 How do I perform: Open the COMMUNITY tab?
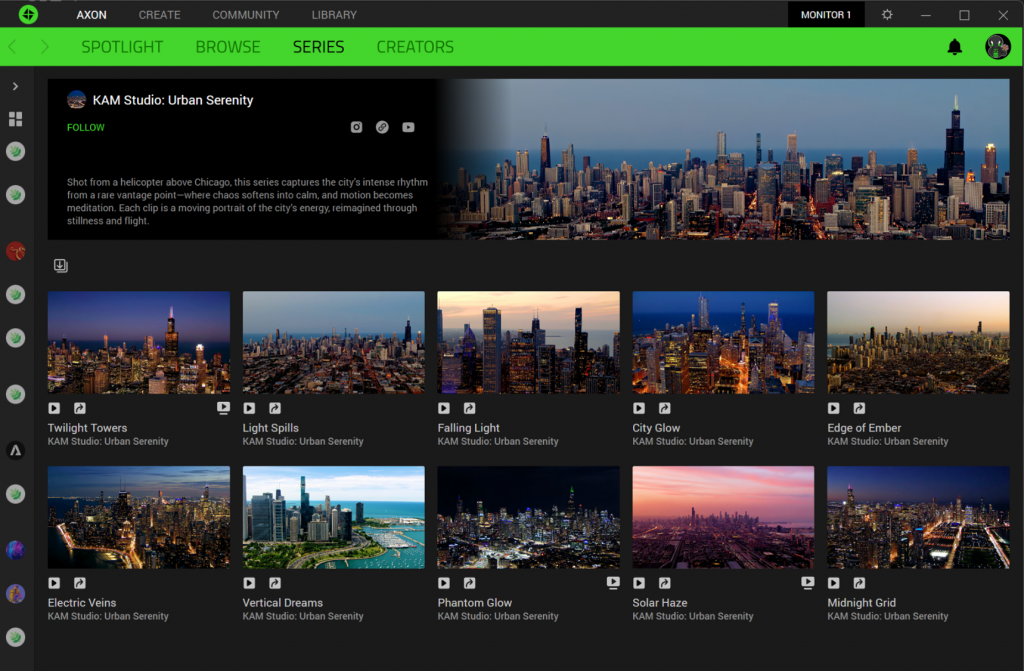(246, 14)
